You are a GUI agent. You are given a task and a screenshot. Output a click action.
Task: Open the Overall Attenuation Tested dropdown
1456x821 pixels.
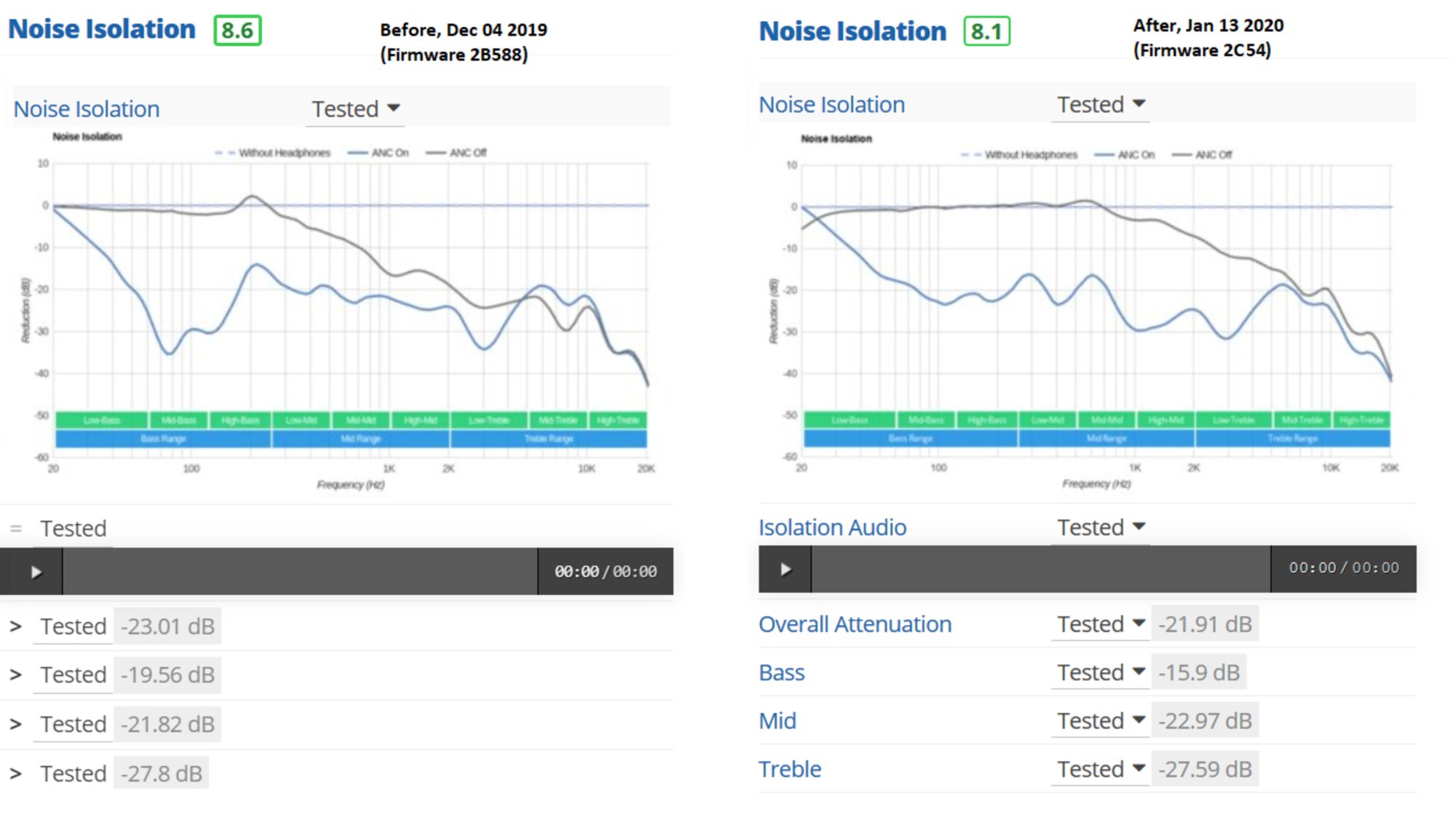(1101, 624)
